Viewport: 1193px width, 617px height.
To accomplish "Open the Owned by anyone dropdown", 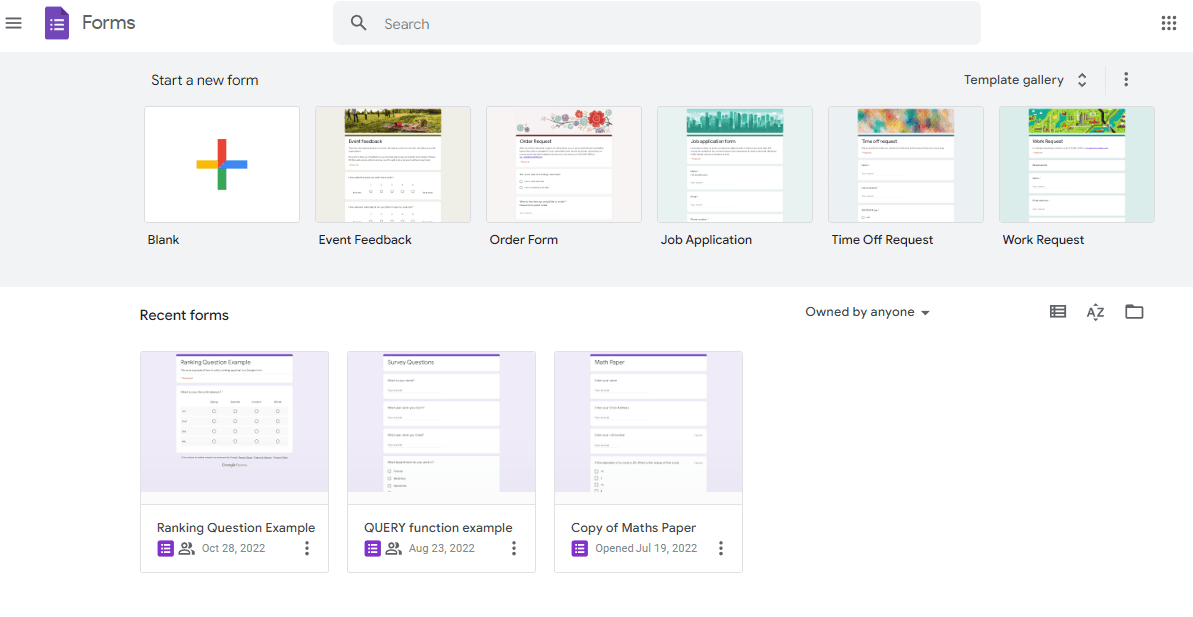I will click(867, 312).
